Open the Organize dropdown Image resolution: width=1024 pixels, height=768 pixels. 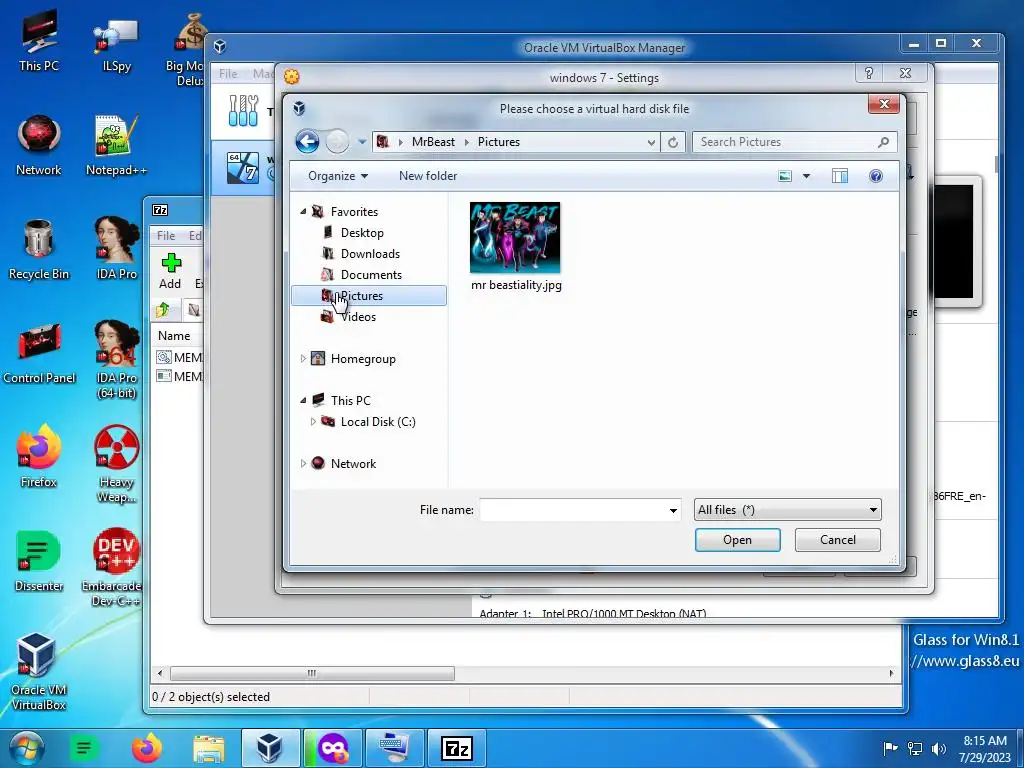click(338, 176)
